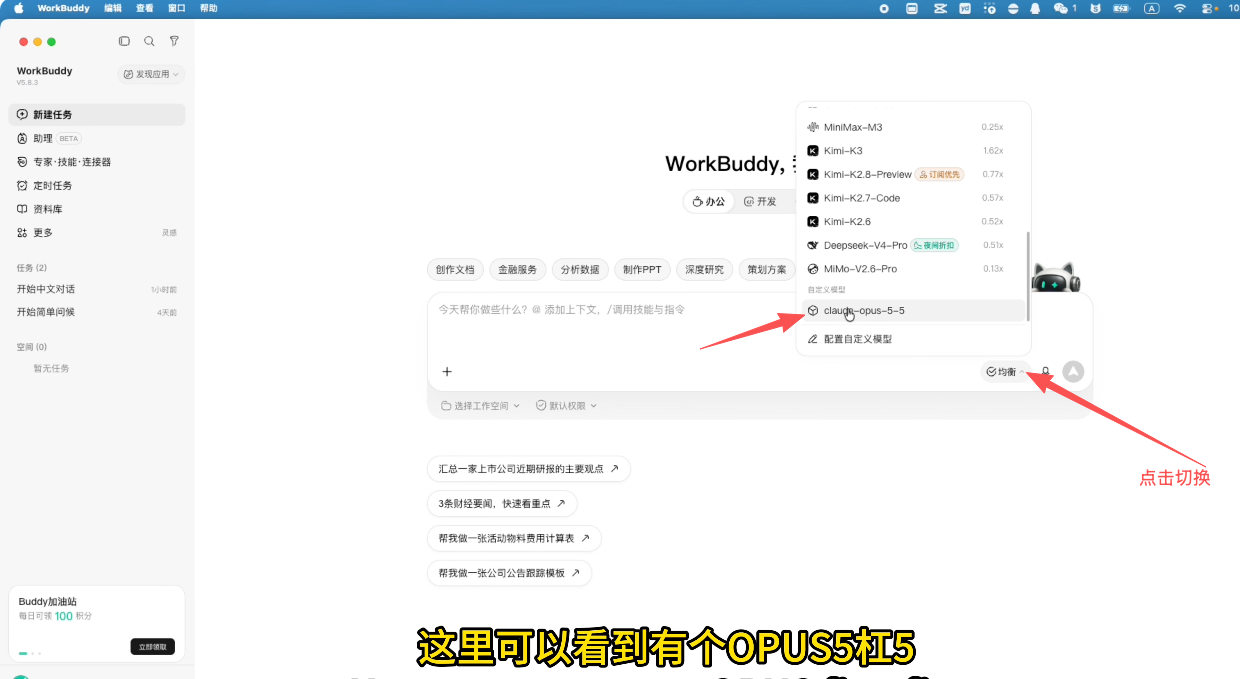Screen dimensions: 1240x679
Task: Choose Kimi-K3 model
Action: 914,151
